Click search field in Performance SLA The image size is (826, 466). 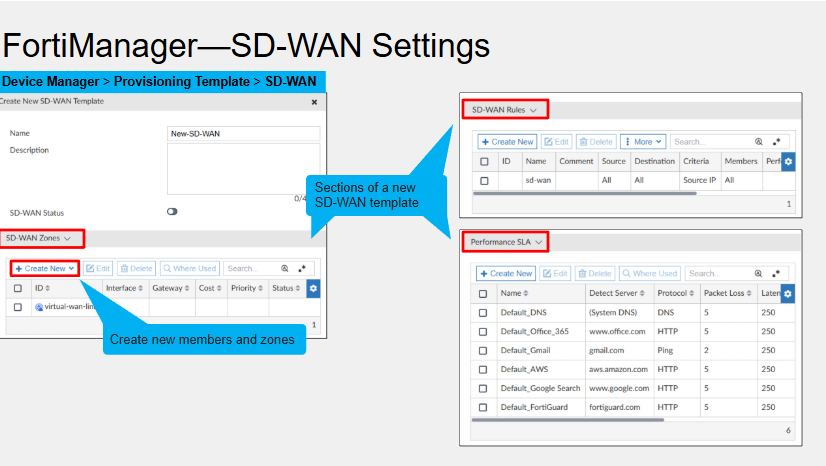717,274
